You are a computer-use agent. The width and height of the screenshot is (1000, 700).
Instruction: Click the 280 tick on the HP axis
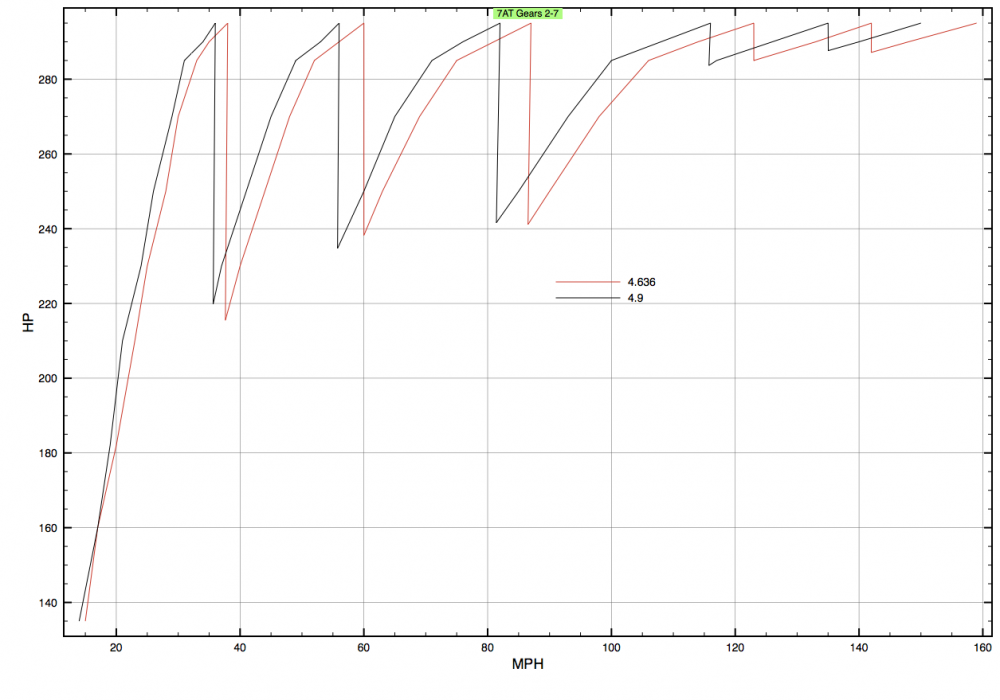coord(48,80)
